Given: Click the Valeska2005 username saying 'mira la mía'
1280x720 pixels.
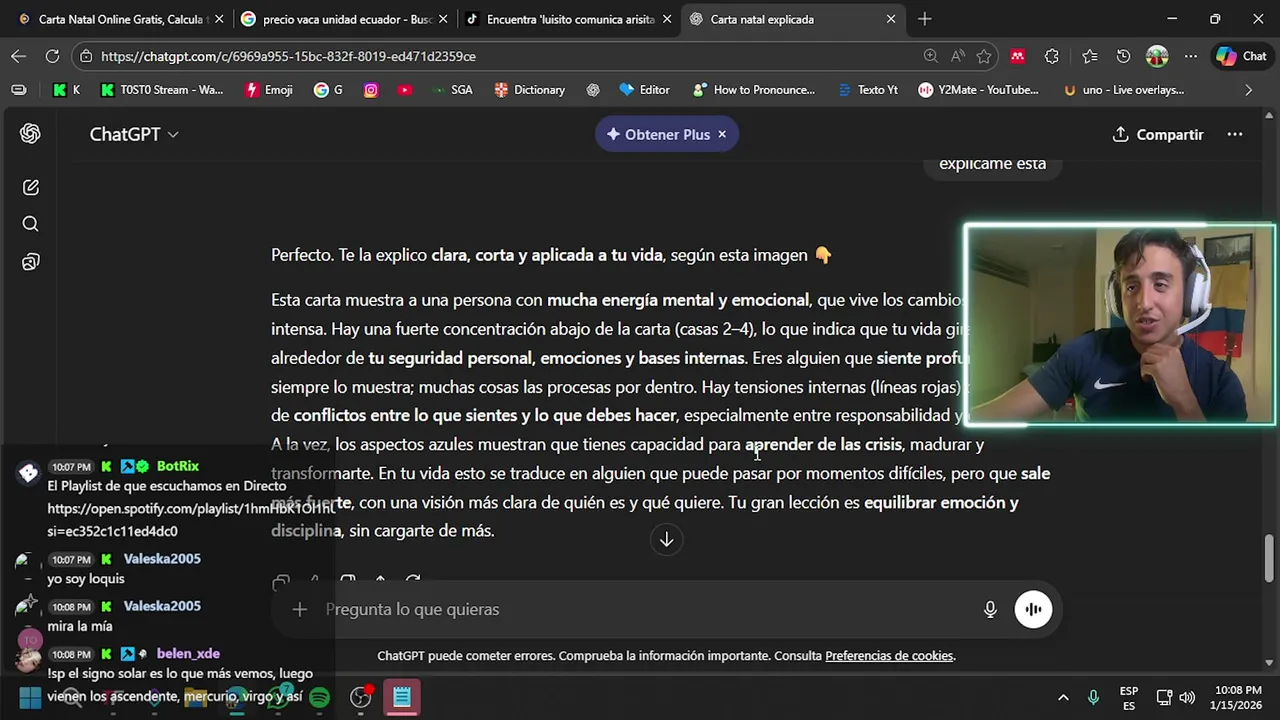Looking at the screenshot, I should tap(162, 606).
